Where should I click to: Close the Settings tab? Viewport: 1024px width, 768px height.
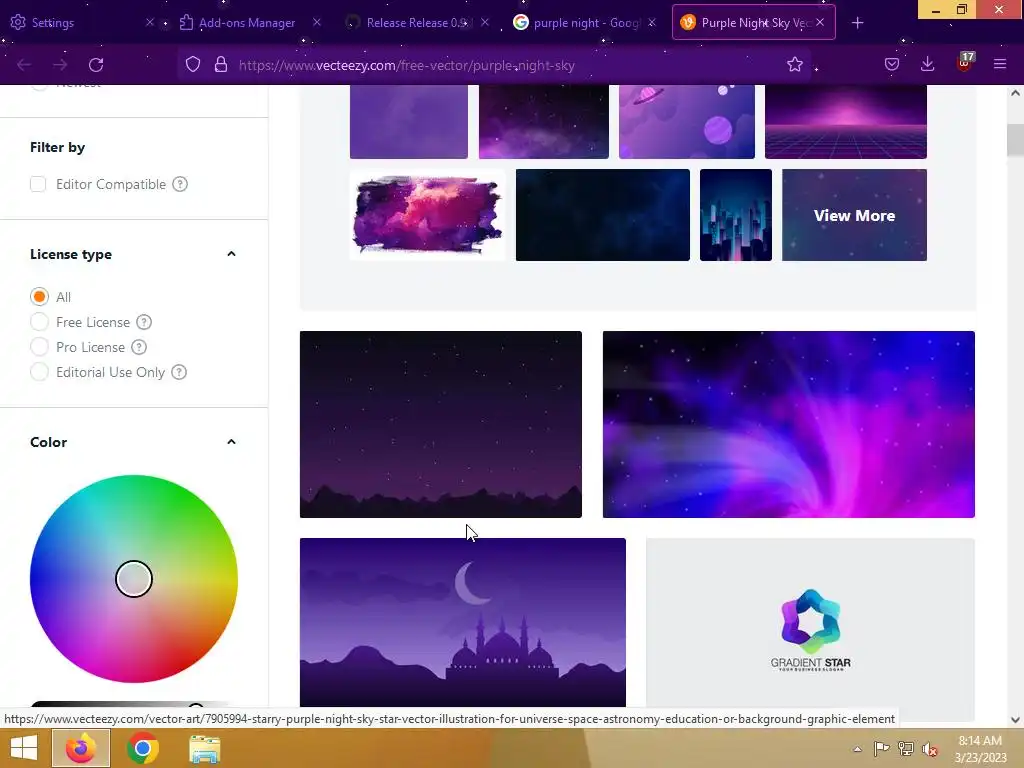point(150,22)
